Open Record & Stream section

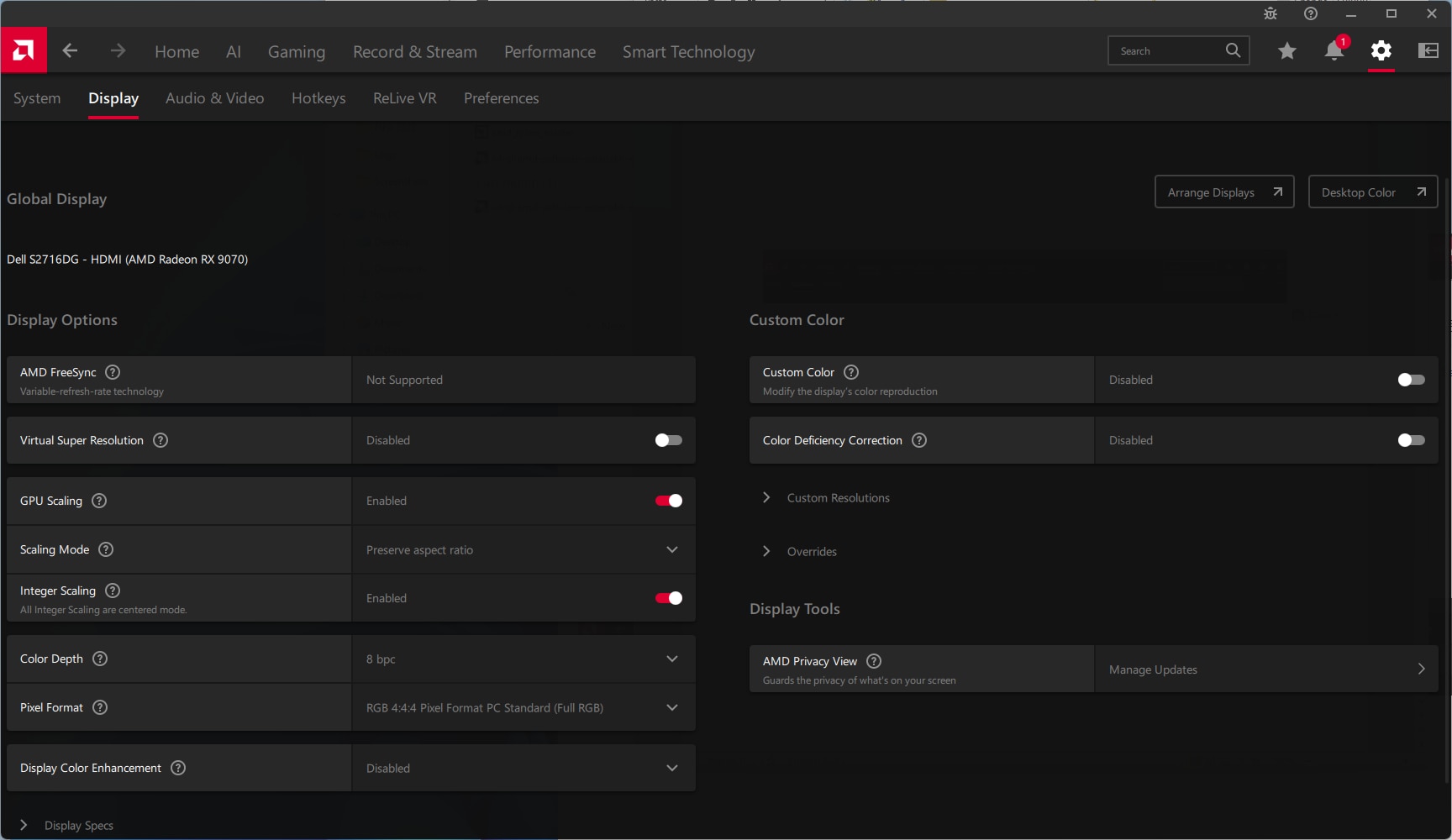[415, 51]
